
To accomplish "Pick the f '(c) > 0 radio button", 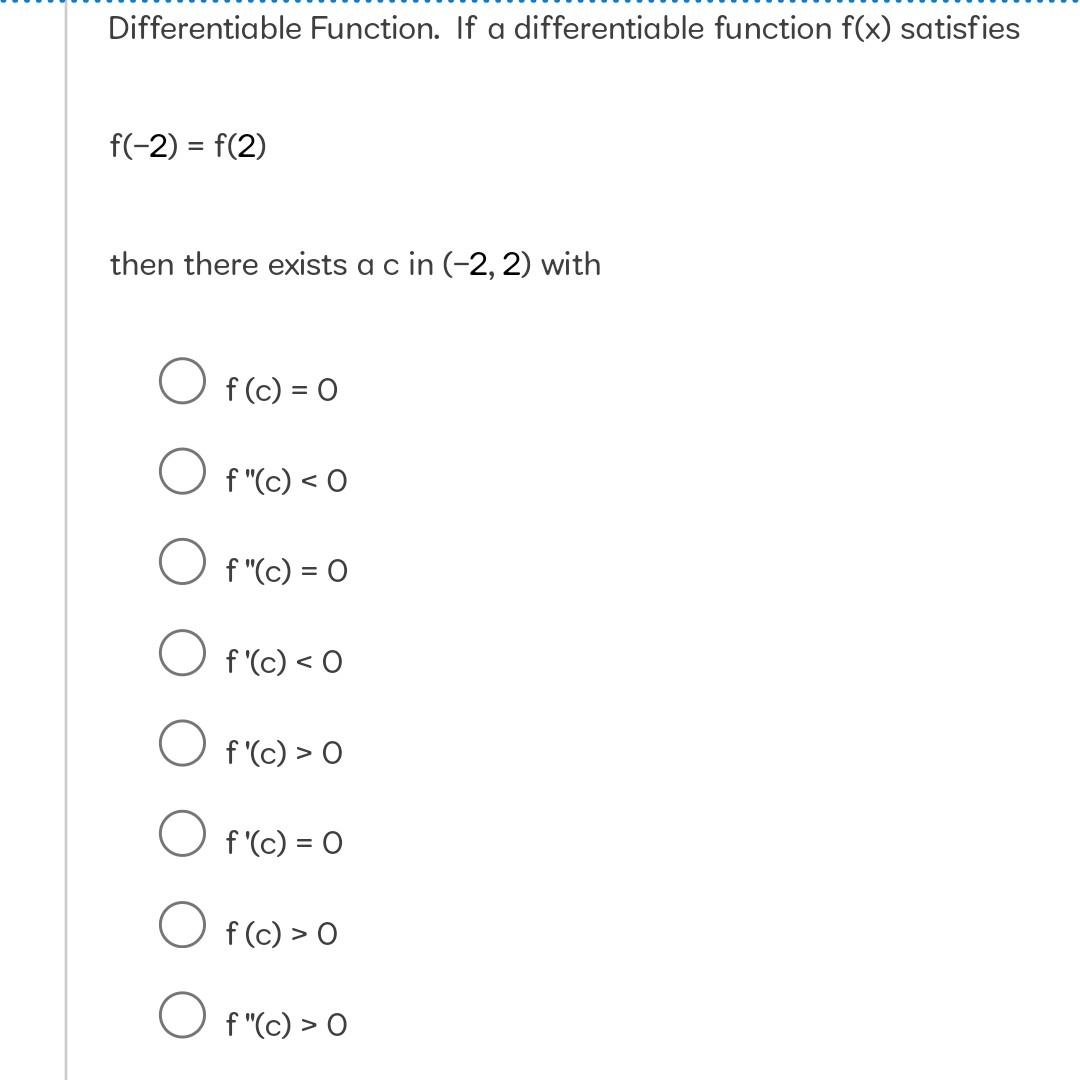I will pyautogui.click(x=183, y=743).
